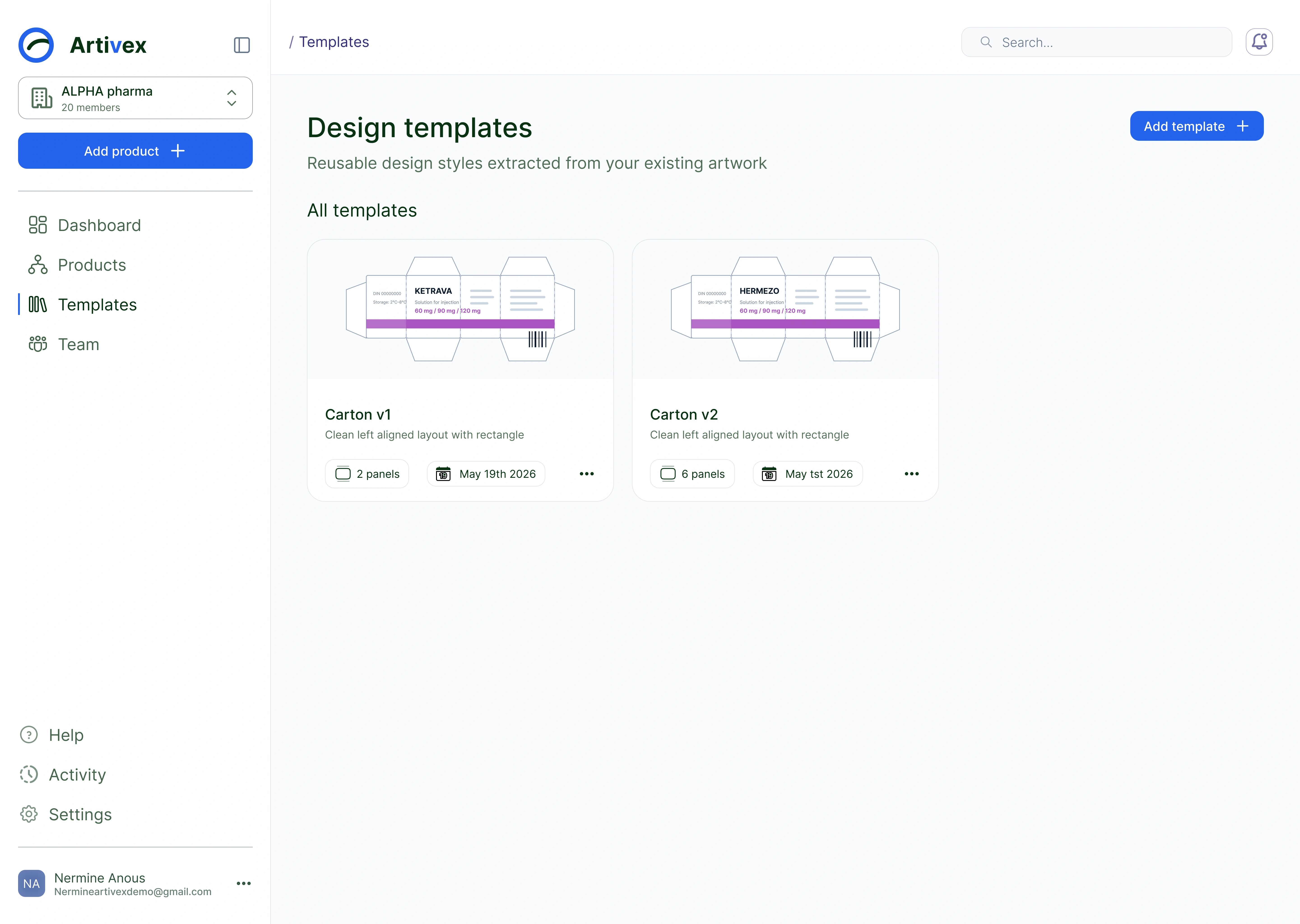Open the Carton v2 thumbnail preview
Image resolution: width=1300 pixels, height=924 pixels.
pos(785,309)
